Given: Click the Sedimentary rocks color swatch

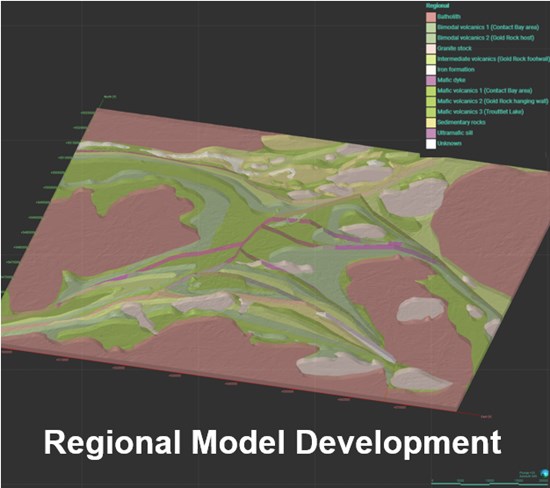Looking at the screenshot, I should [x=431, y=122].
